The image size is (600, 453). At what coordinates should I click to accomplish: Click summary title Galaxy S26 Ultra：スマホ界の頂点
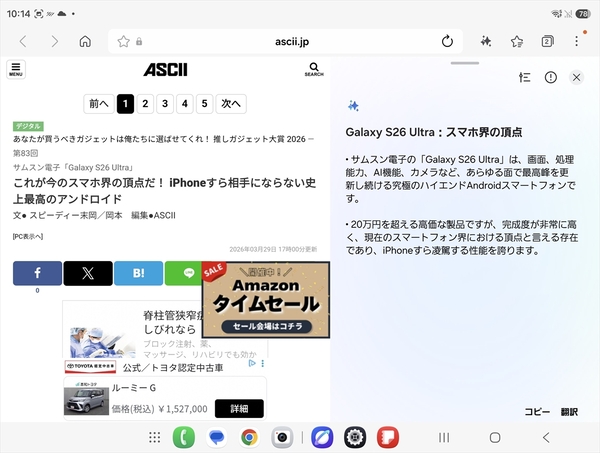pos(434,132)
